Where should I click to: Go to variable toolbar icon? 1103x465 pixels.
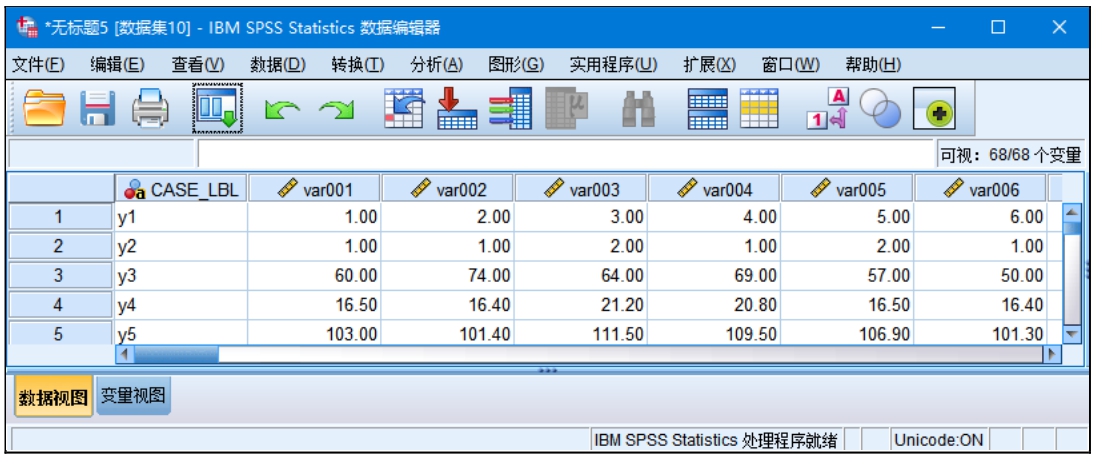pos(457,108)
